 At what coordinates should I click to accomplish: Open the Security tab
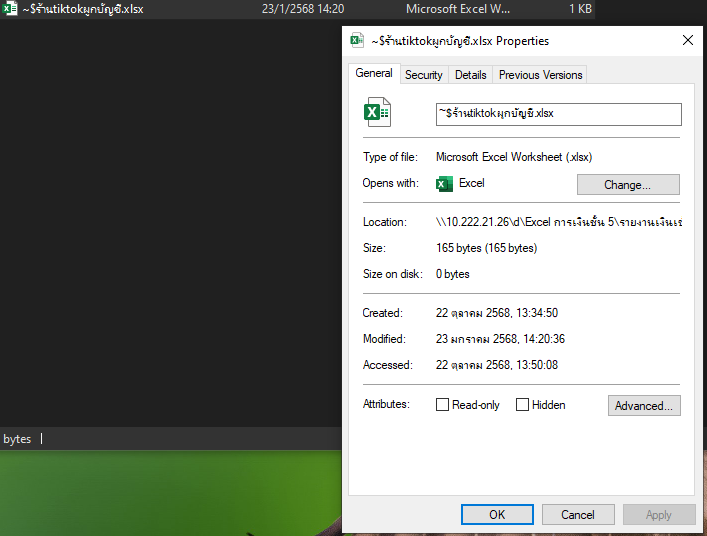[423, 75]
